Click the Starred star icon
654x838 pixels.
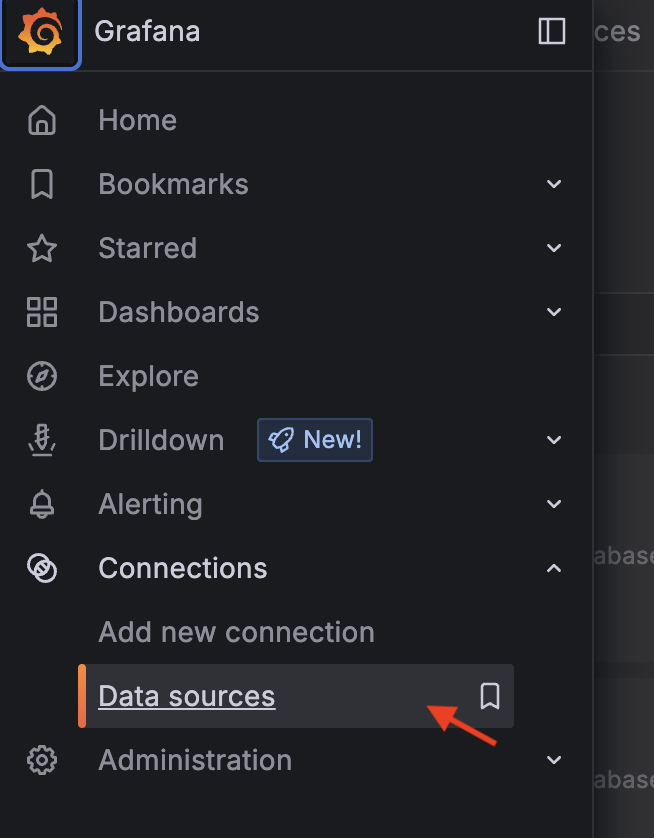point(42,249)
